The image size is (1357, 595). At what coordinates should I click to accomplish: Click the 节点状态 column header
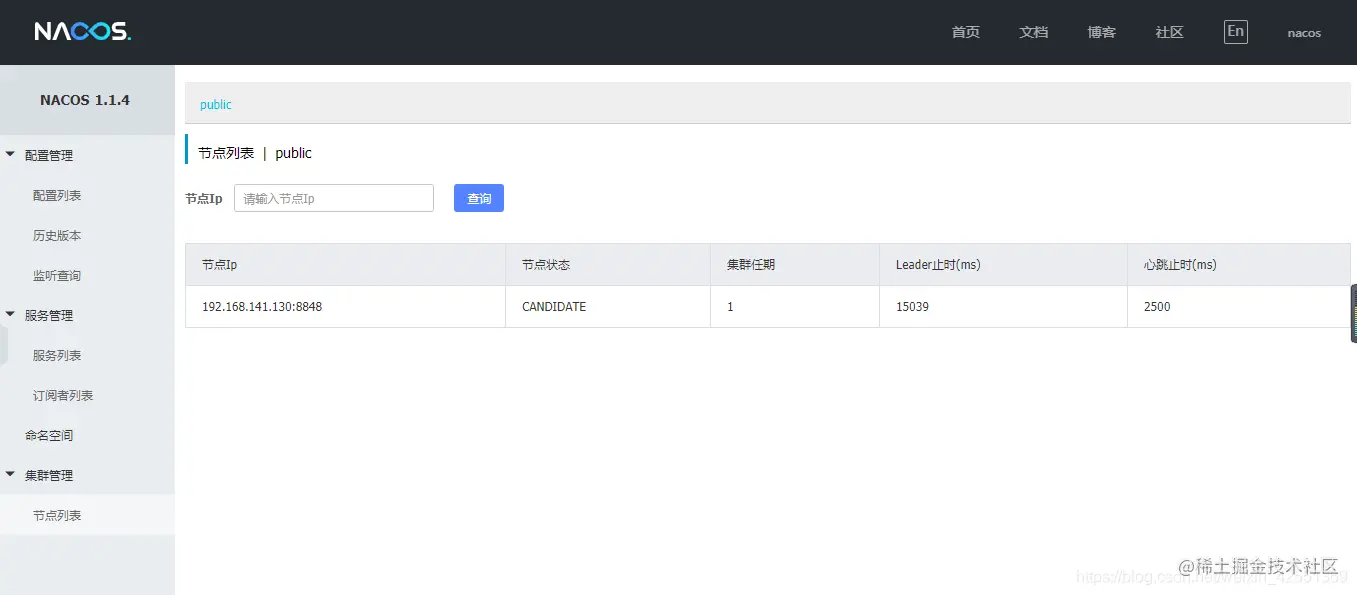click(608, 265)
